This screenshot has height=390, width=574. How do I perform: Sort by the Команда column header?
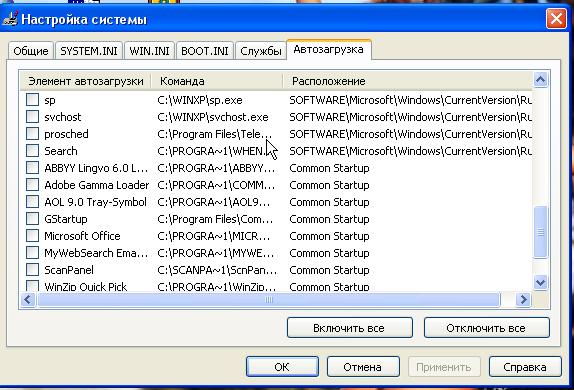point(217,81)
